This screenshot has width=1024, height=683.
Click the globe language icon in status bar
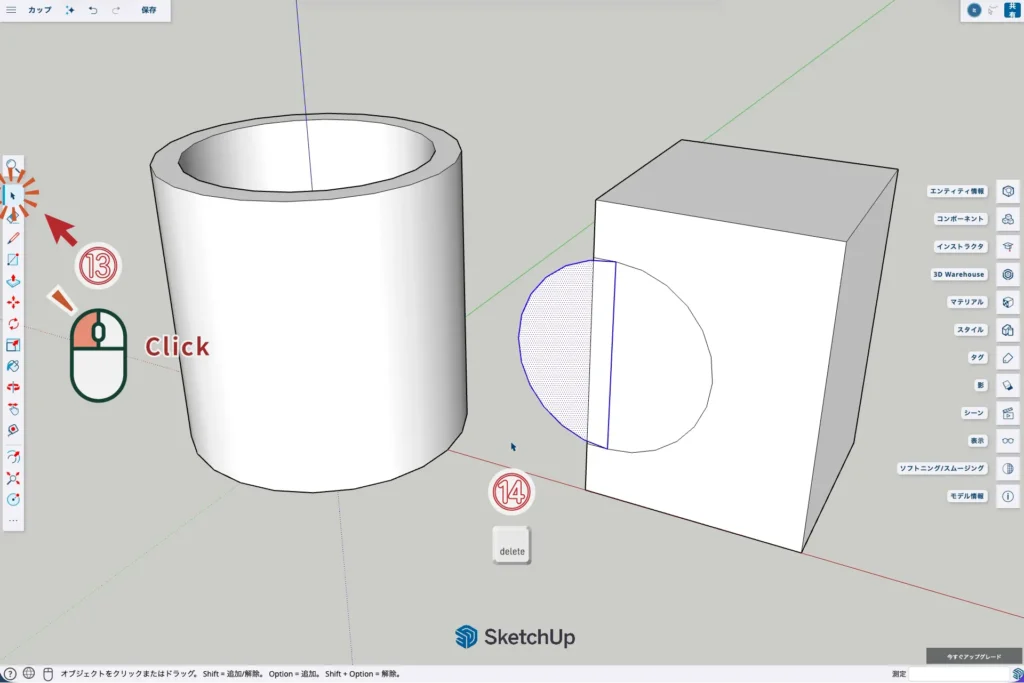coord(29,673)
